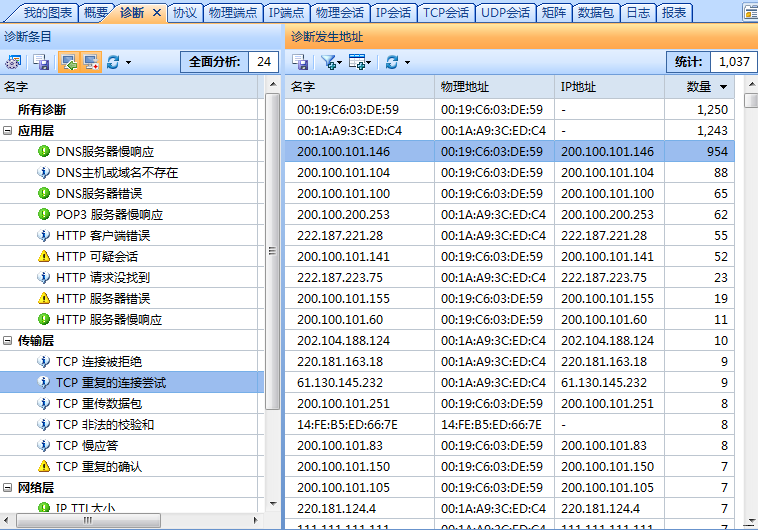
Task: Close the 诊断 tab with X
Action: (156, 13)
